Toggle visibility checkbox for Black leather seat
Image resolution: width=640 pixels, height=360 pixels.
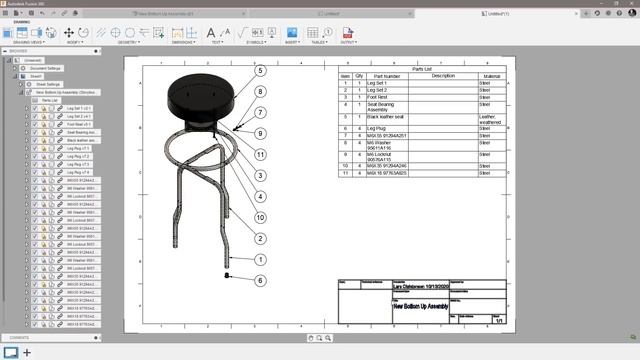(x=35, y=140)
